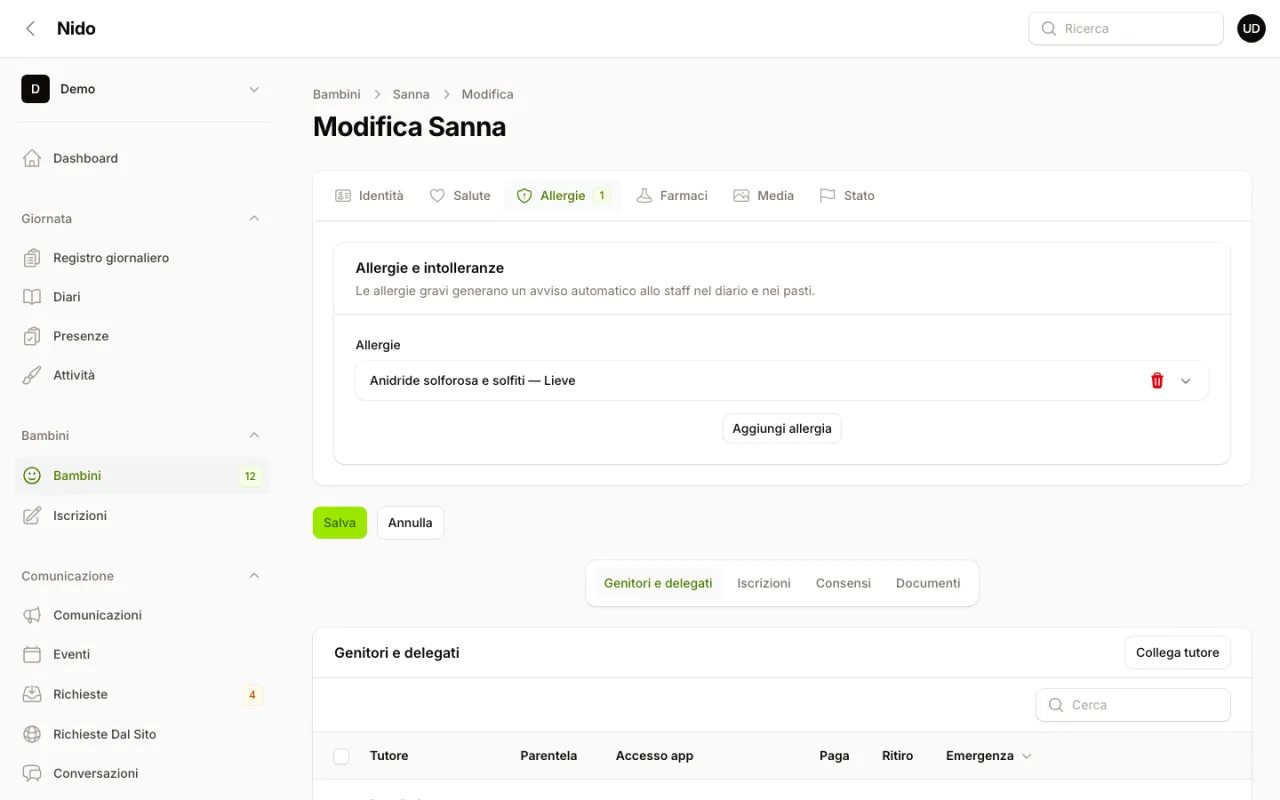Click the Aggiungi allergia button
1280x800 pixels.
tap(782, 429)
